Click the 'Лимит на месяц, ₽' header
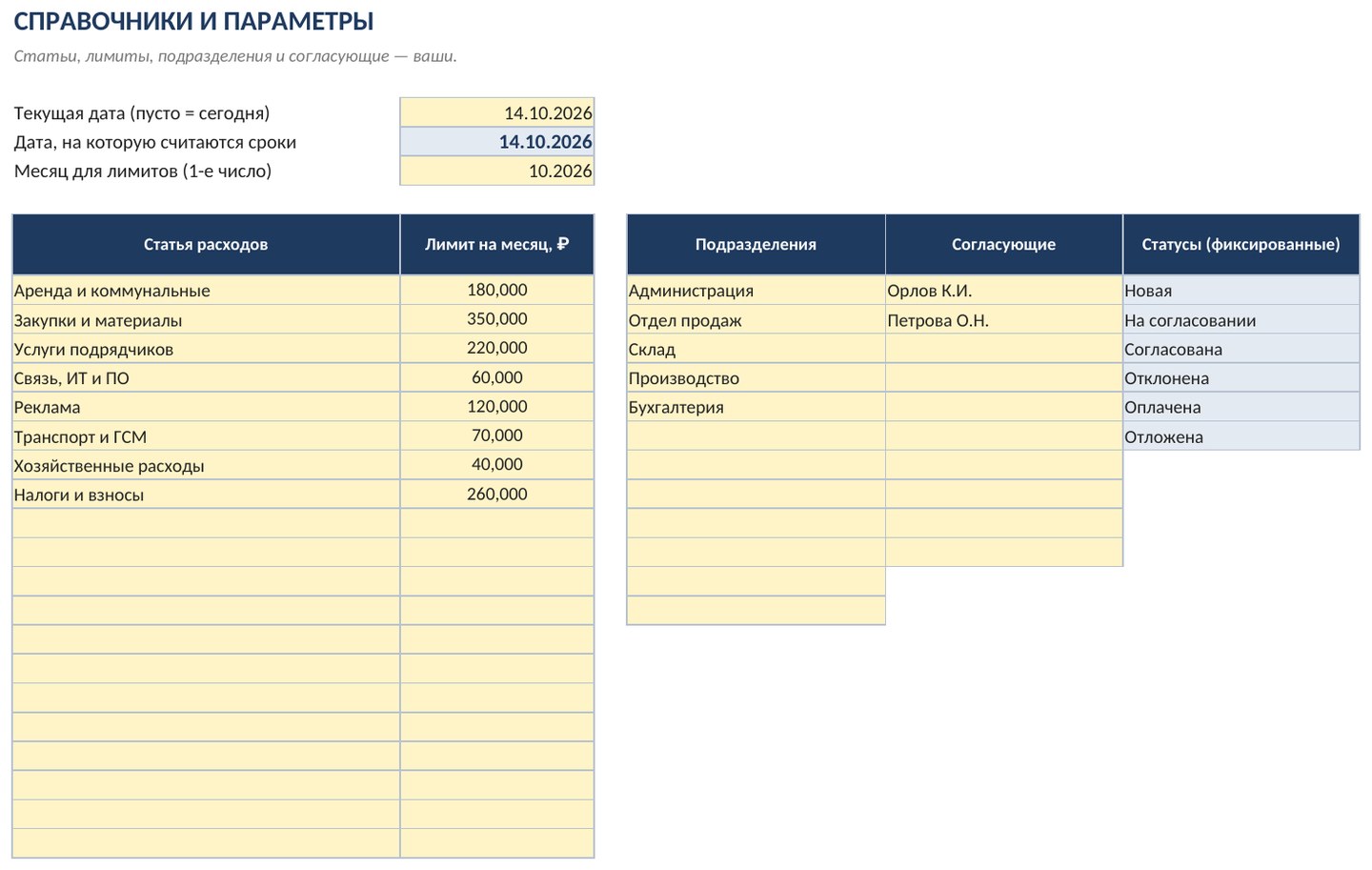Screen dimensions: 1372x870 point(496,244)
